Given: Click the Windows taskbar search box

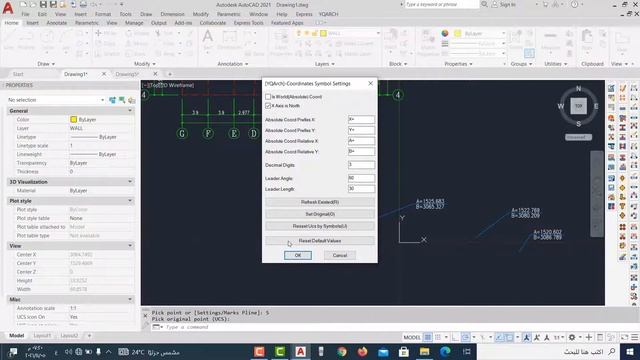Looking at the screenshot, I should pos(548,351).
